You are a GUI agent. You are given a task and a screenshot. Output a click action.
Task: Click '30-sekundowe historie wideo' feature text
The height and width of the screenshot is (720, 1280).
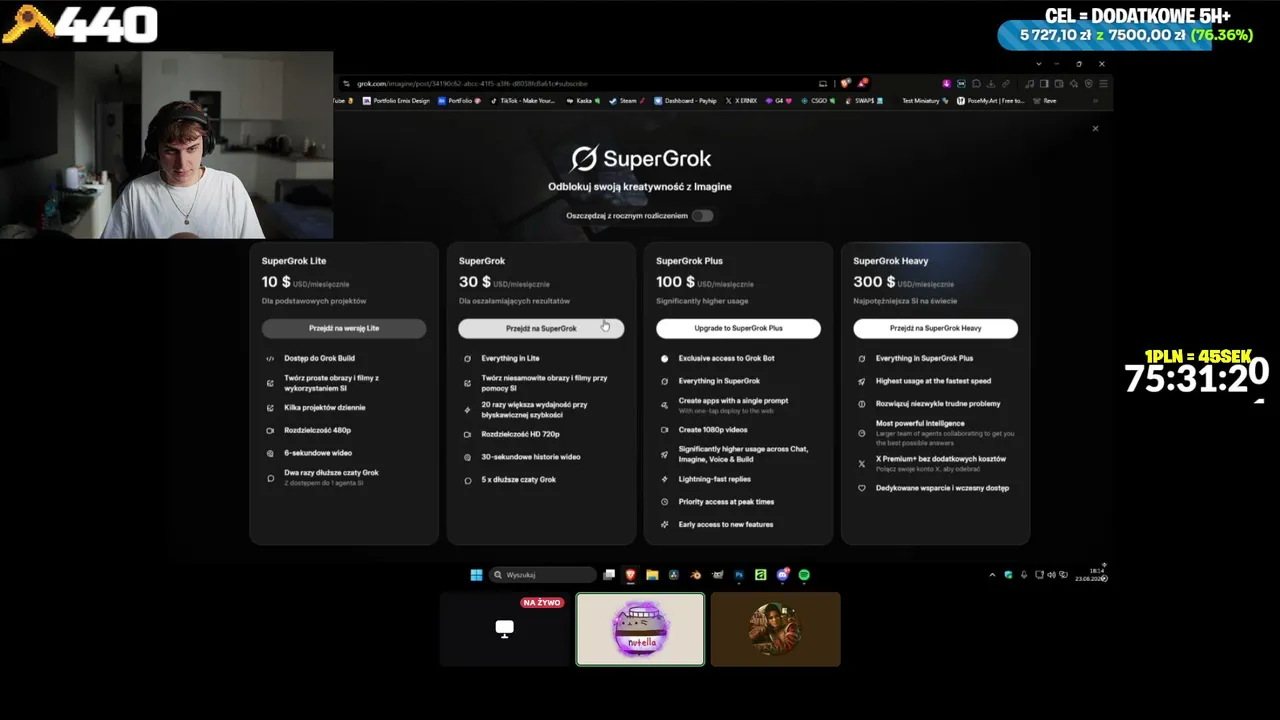point(531,457)
